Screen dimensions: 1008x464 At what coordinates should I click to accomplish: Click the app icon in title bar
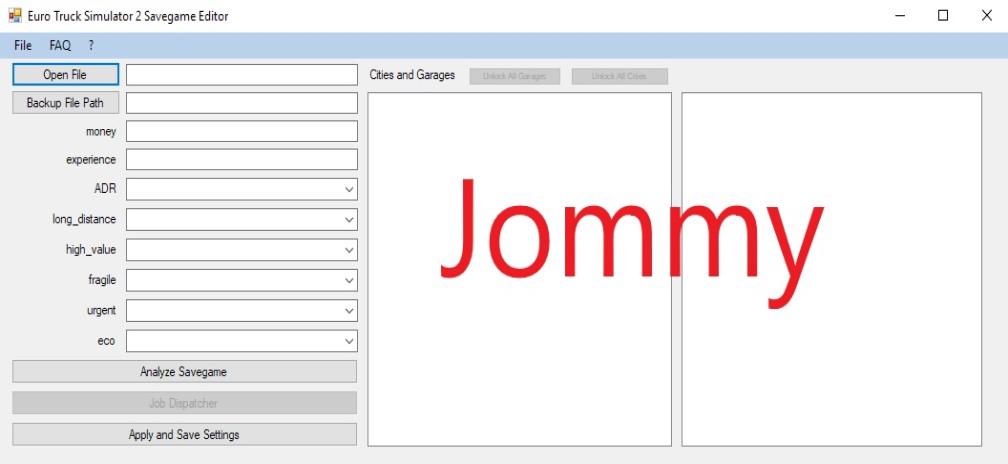pyautogui.click(x=15, y=16)
